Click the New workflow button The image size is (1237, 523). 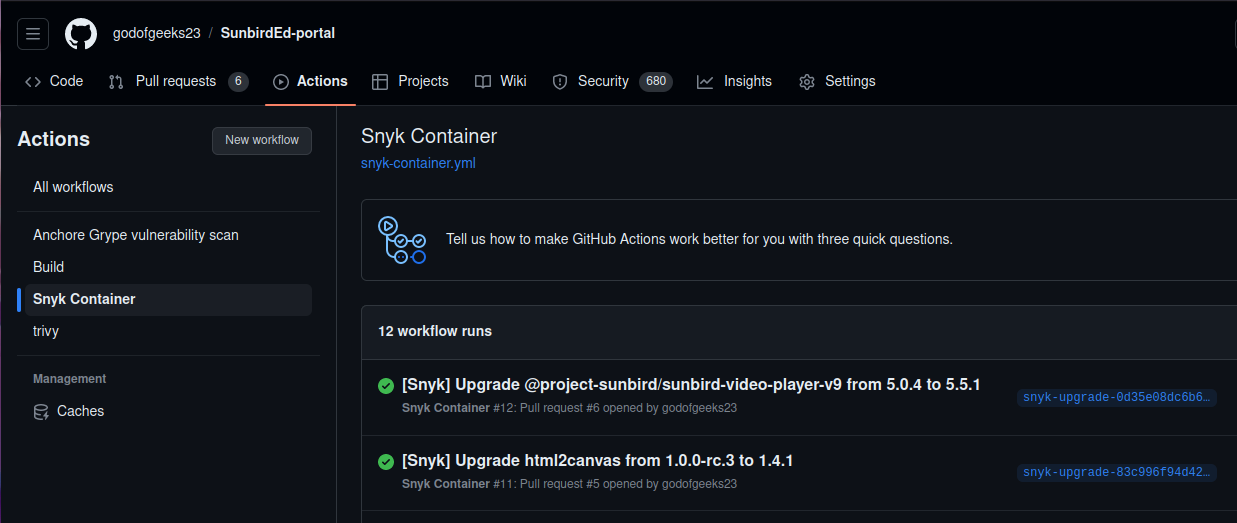coord(262,140)
